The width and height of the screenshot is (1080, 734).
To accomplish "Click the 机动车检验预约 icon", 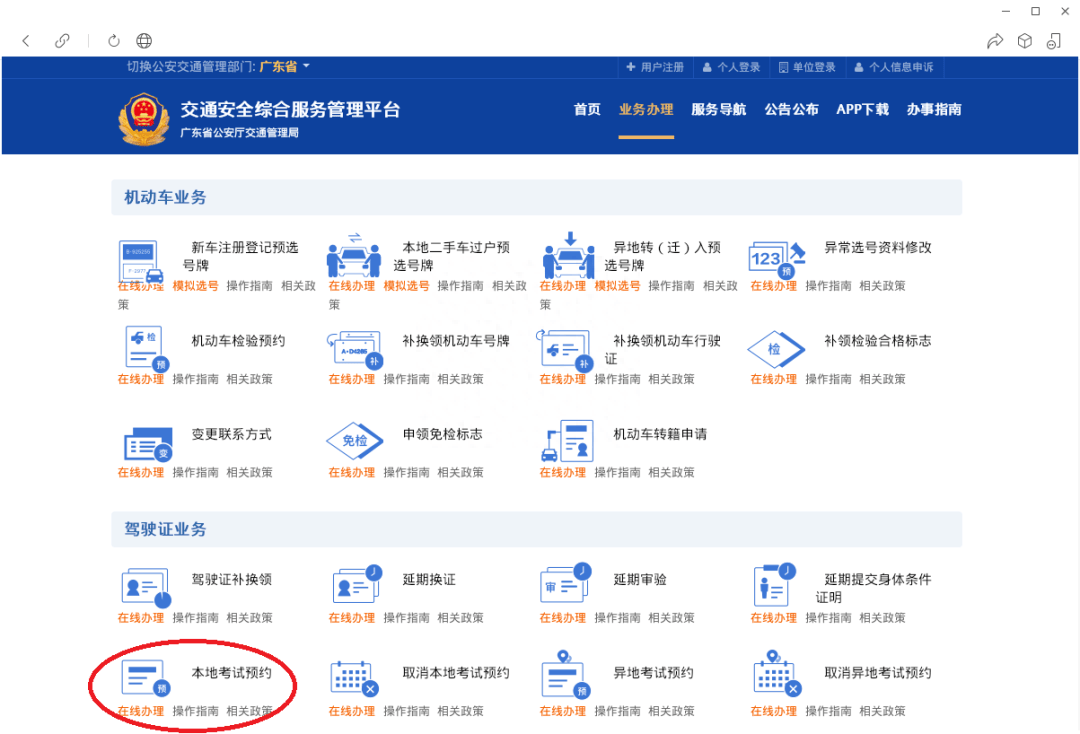I will click(144, 348).
